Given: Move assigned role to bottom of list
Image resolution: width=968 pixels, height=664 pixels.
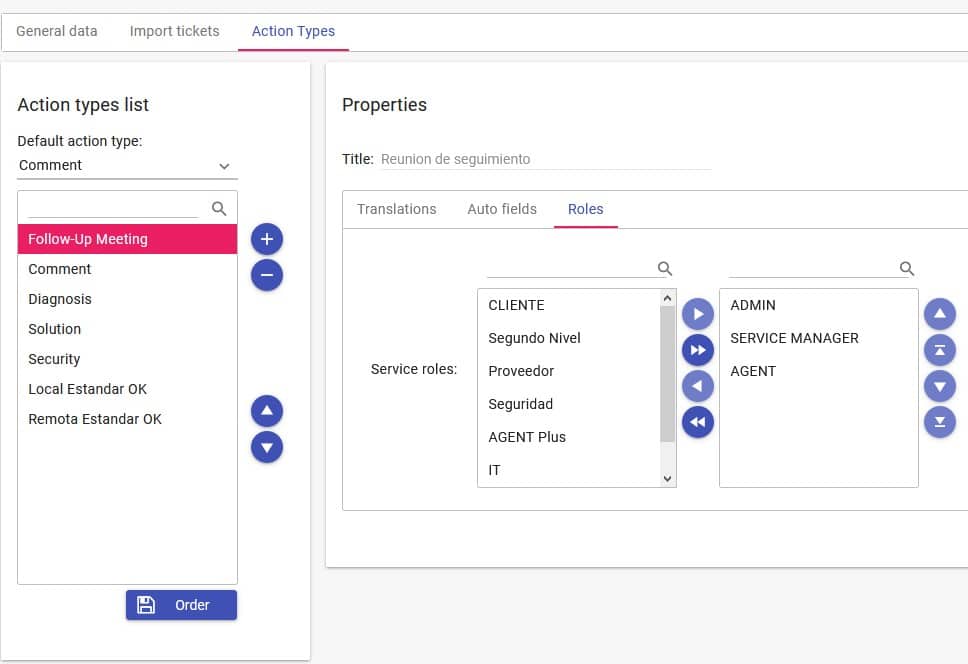Looking at the screenshot, I should click(939, 422).
